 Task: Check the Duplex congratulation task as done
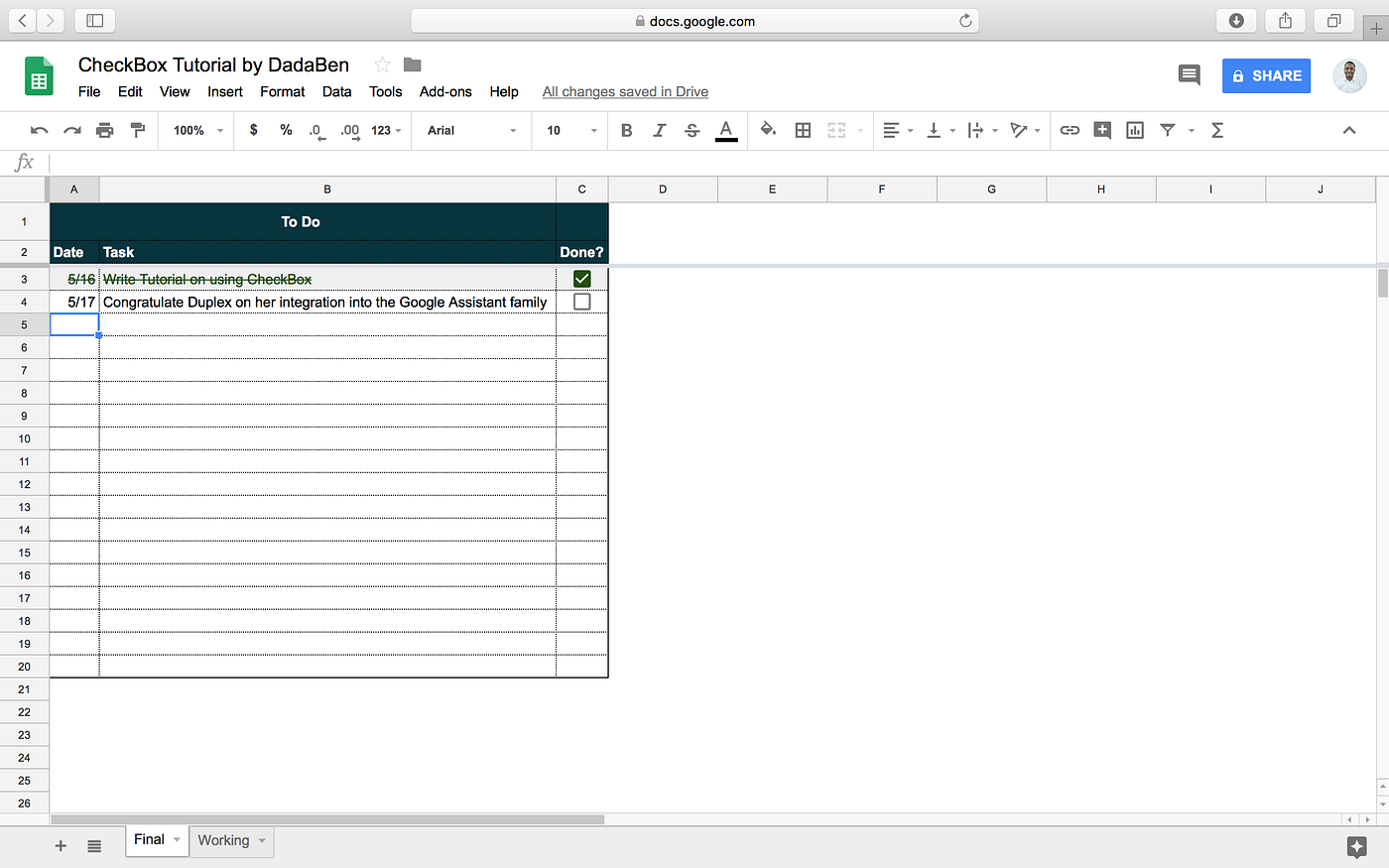click(x=581, y=302)
